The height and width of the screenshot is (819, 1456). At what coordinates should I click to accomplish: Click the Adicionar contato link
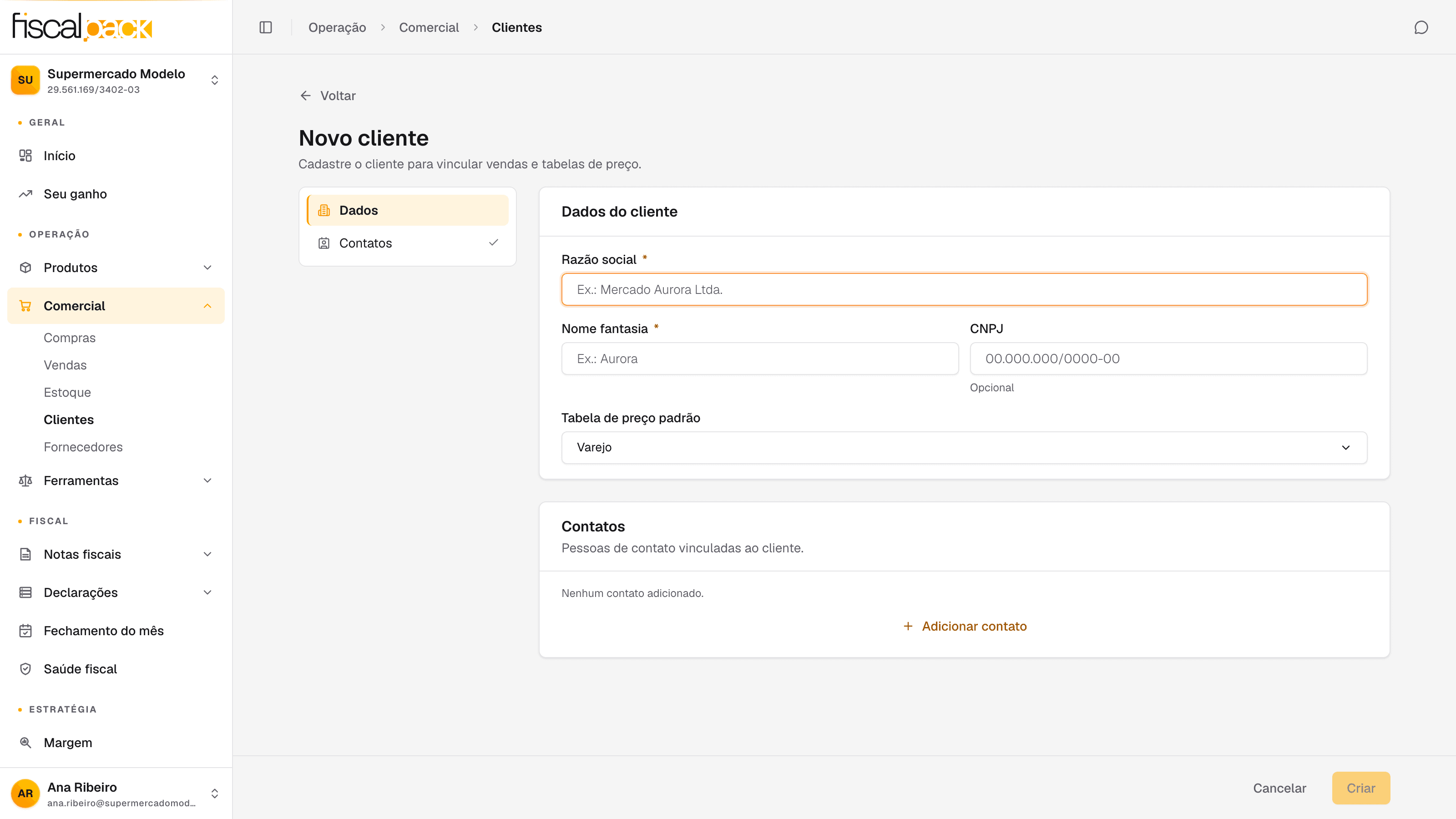964,626
